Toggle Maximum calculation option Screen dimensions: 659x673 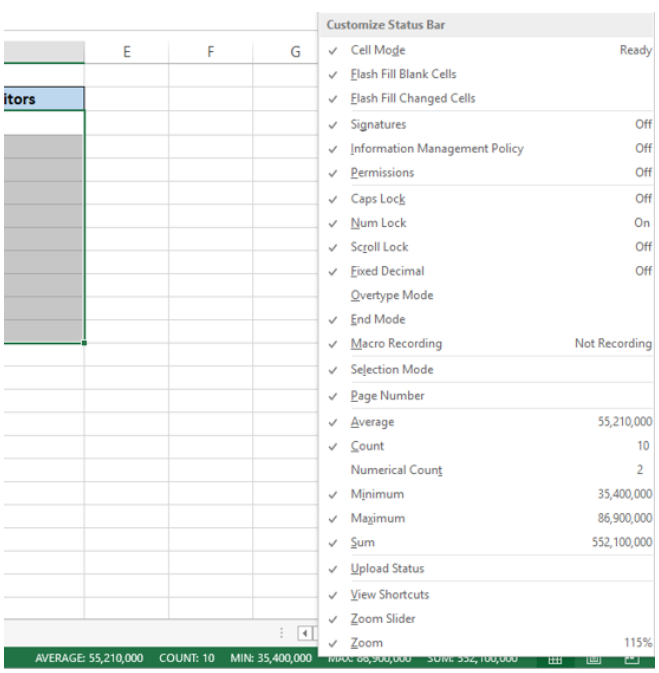(x=487, y=518)
